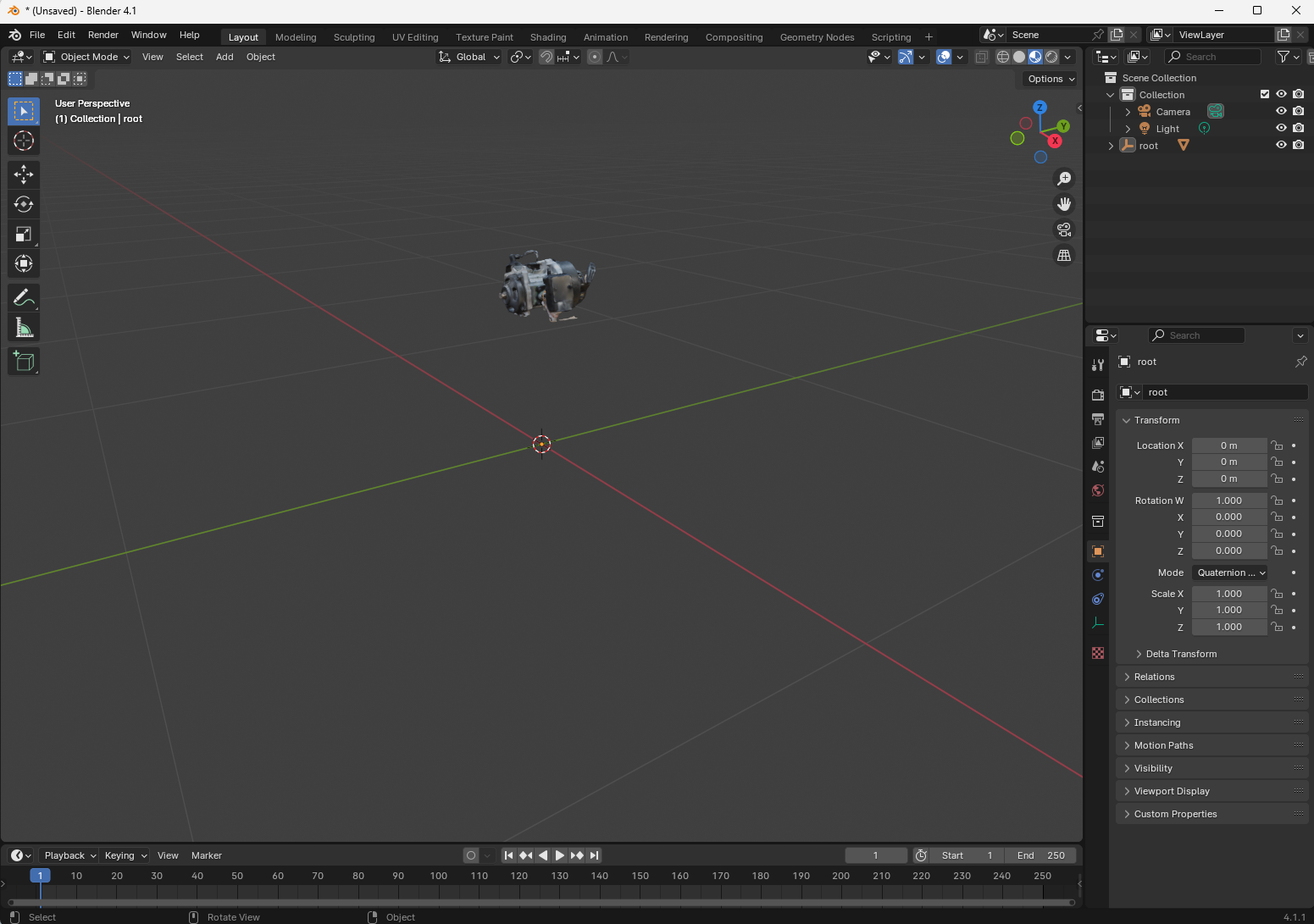The width and height of the screenshot is (1314, 924).
Task: Open the Render menu
Action: [x=103, y=35]
